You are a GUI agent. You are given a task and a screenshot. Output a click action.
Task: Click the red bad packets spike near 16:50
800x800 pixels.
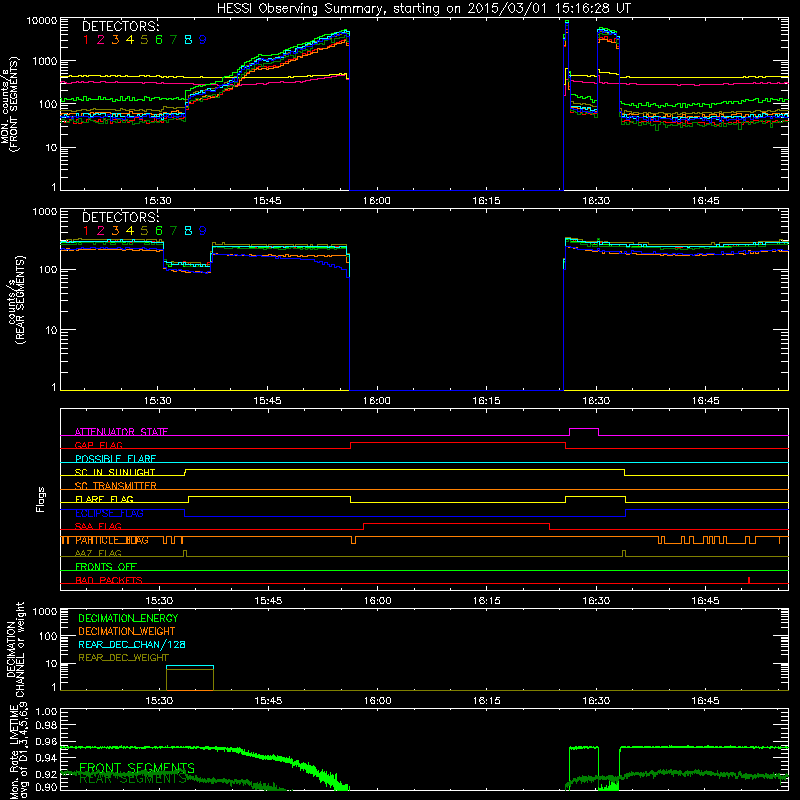748,580
